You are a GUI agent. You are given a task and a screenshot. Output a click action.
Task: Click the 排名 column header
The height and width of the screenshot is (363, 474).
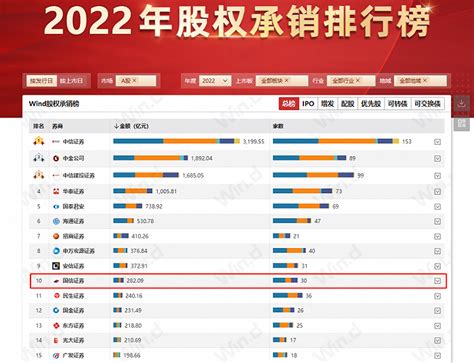[x=38, y=126]
